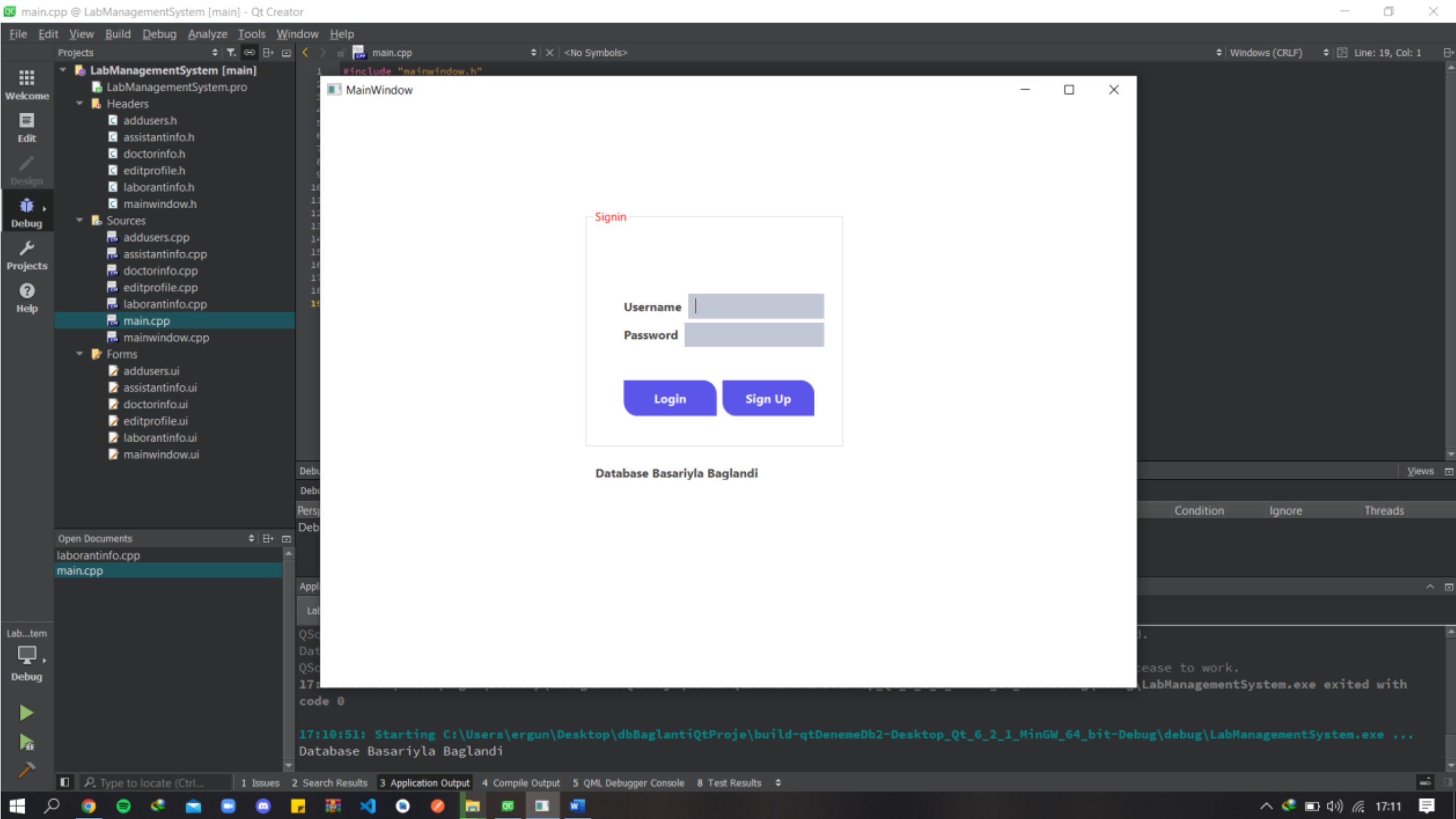Select addusers.h in Headers

point(150,120)
